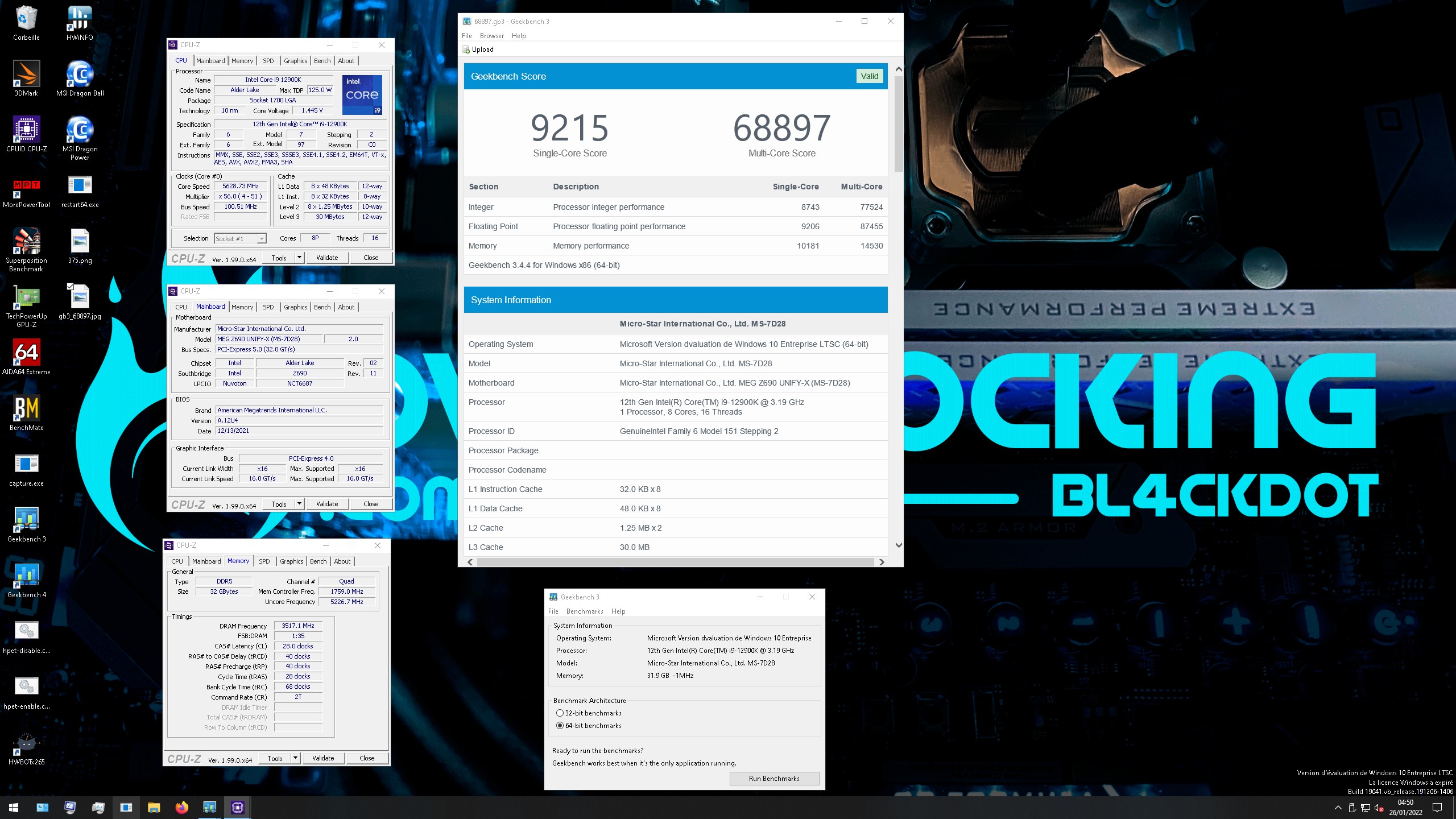This screenshot has height=819, width=1456.
Task: Expand Tools dropdown arrow in Memory window
Action: (x=295, y=758)
